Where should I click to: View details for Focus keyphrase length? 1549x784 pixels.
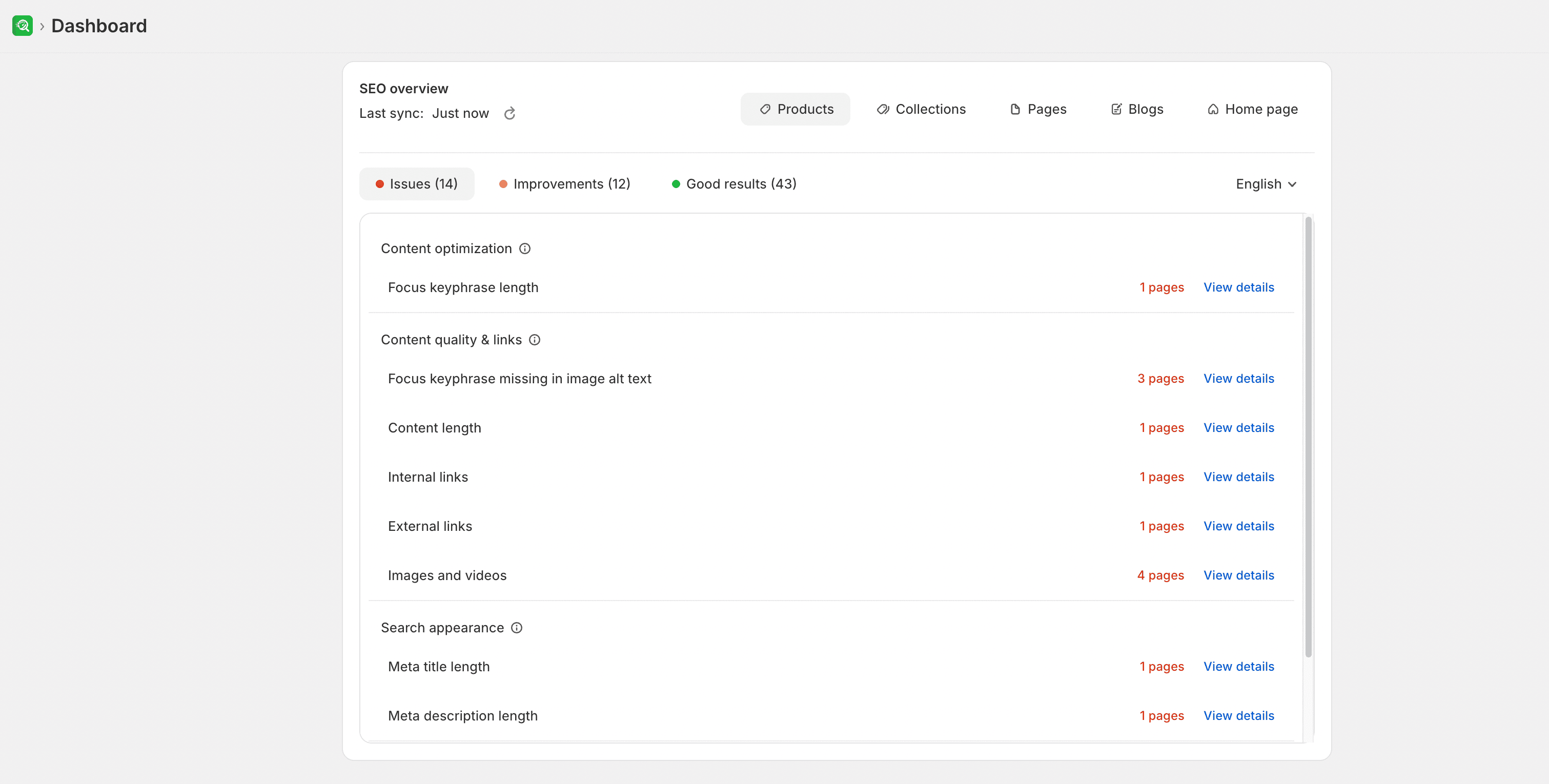[1239, 287]
